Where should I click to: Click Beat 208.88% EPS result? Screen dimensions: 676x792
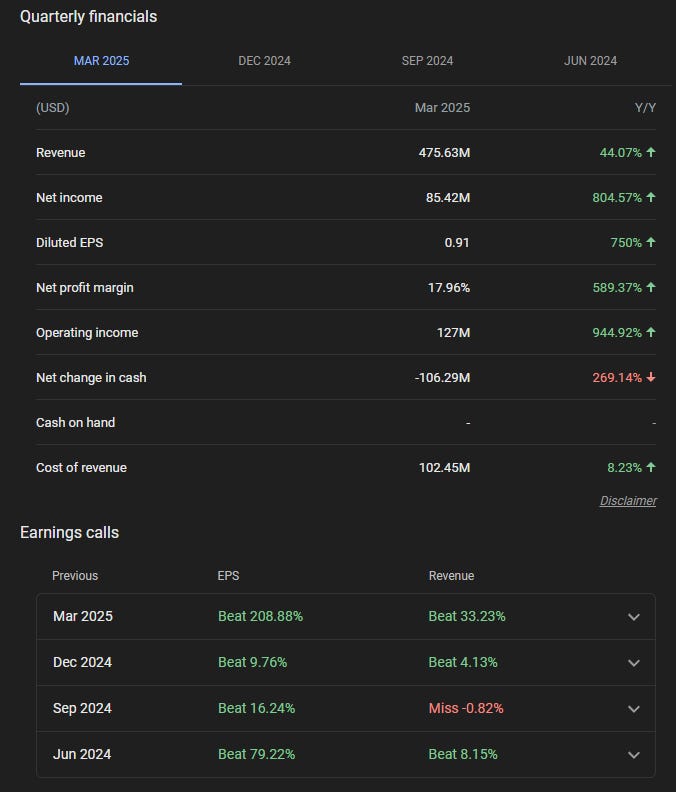pos(260,616)
